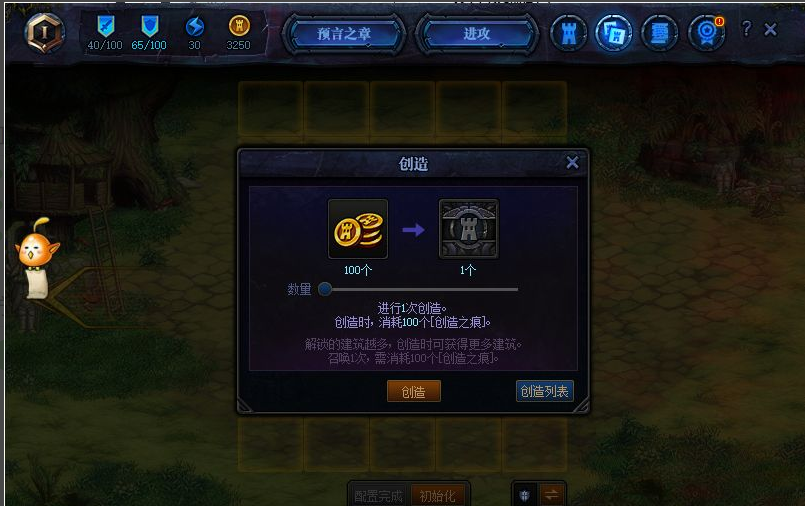Open the scroll list round icon
This screenshot has height=506, width=805.
click(660, 33)
